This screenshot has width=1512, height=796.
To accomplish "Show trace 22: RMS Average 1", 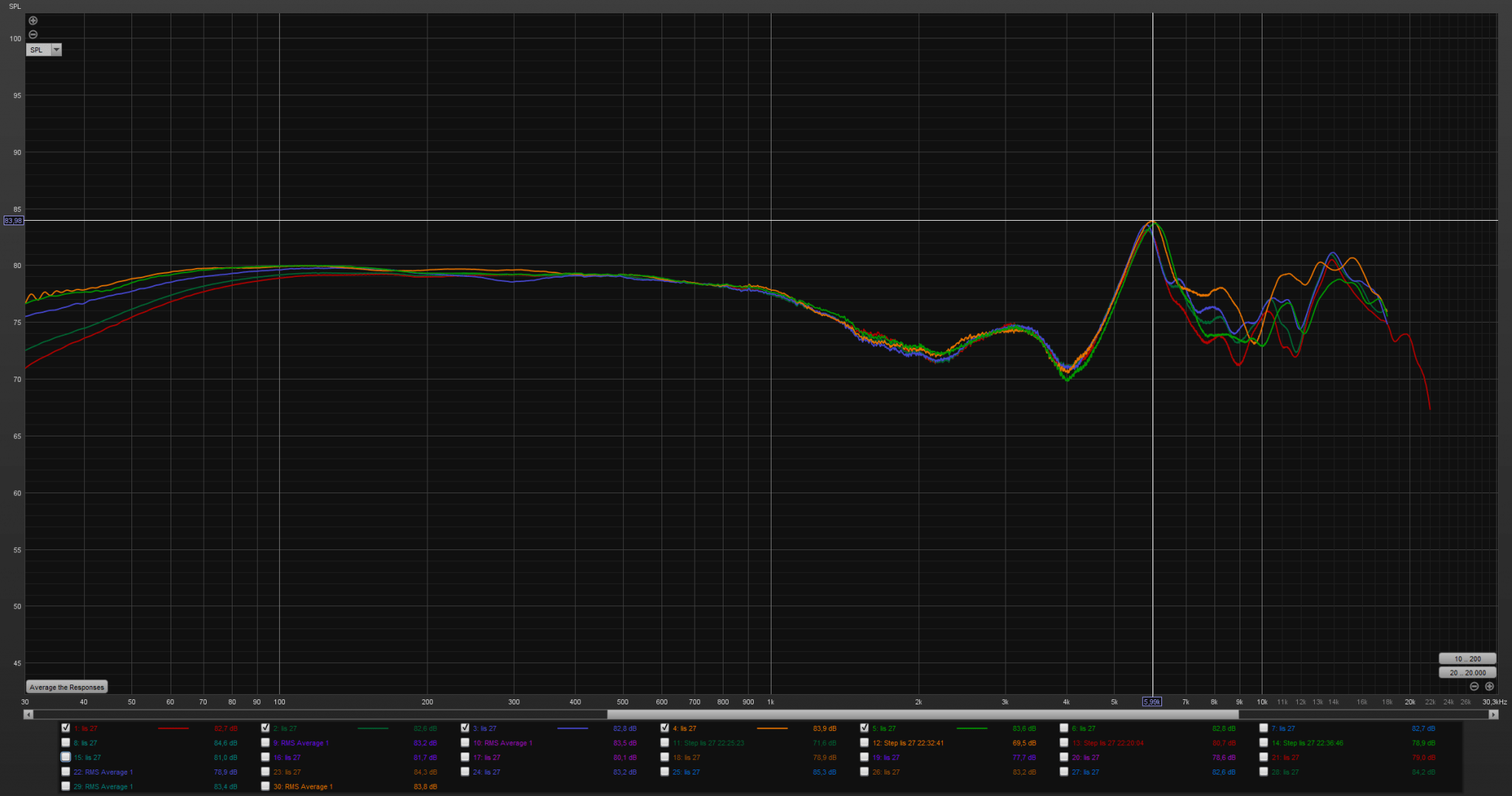I will 66,772.
